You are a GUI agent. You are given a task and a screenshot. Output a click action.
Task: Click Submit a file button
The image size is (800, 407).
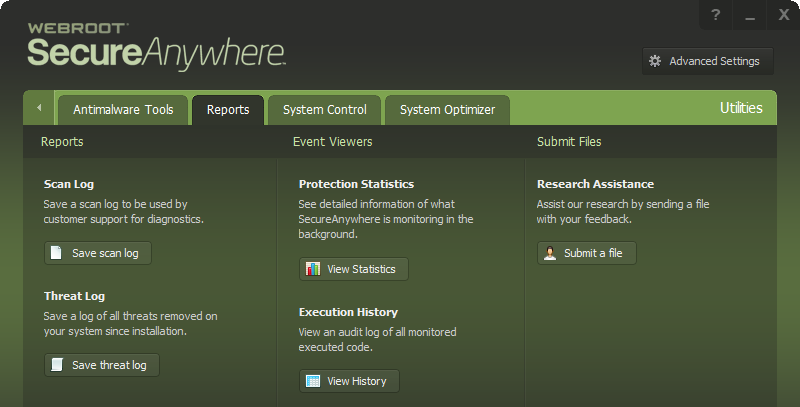coord(587,253)
